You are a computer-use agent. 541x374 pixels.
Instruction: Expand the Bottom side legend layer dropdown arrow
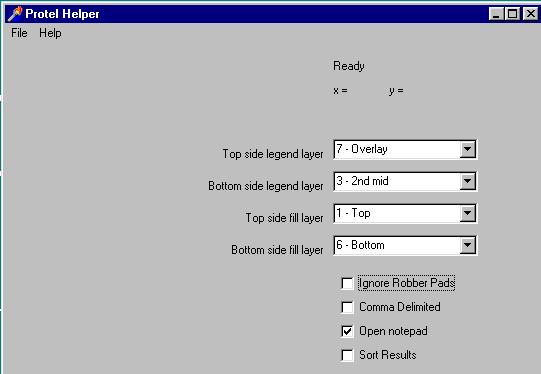[468, 181]
